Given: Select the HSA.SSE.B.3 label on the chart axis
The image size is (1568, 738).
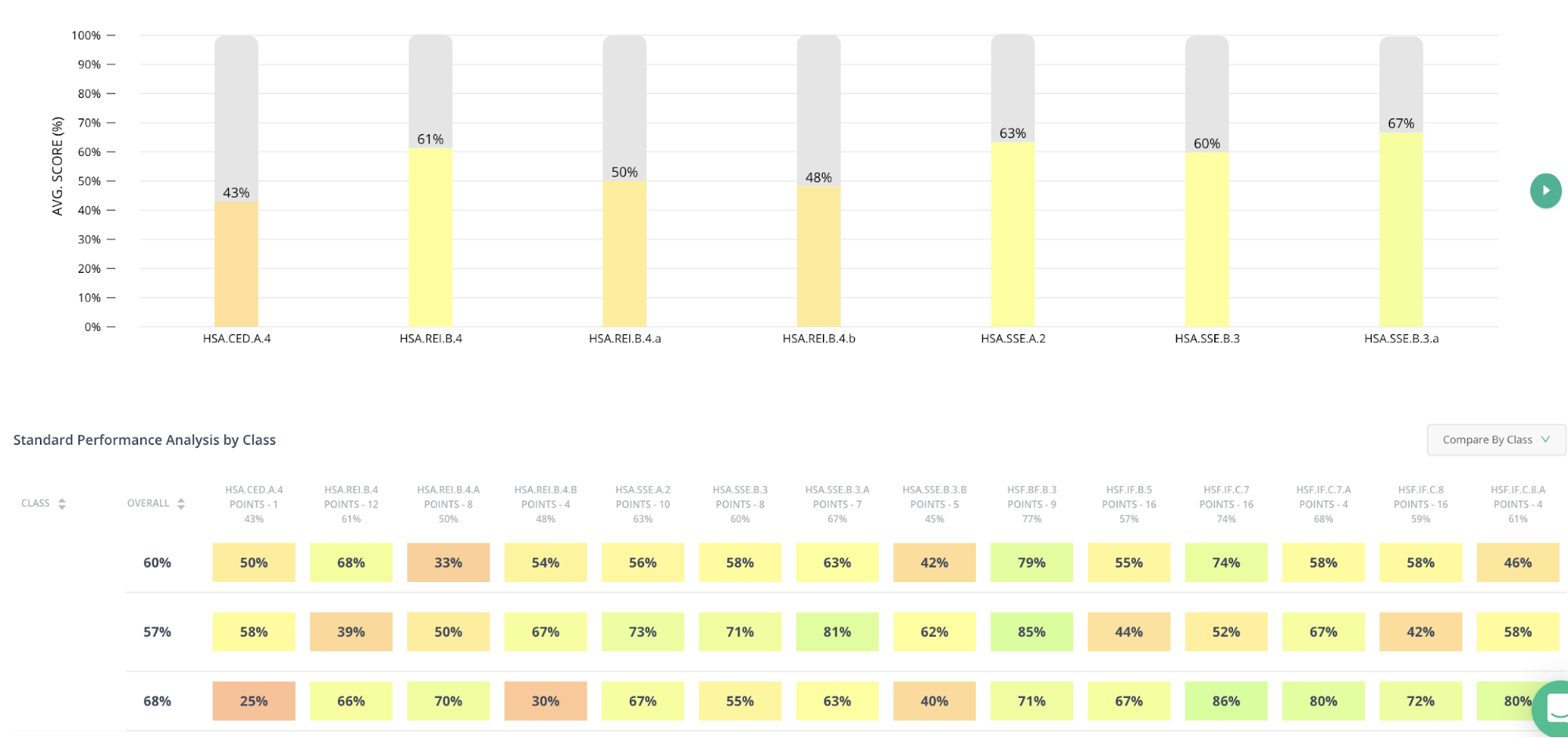Looking at the screenshot, I should click(x=1206, y=339).
